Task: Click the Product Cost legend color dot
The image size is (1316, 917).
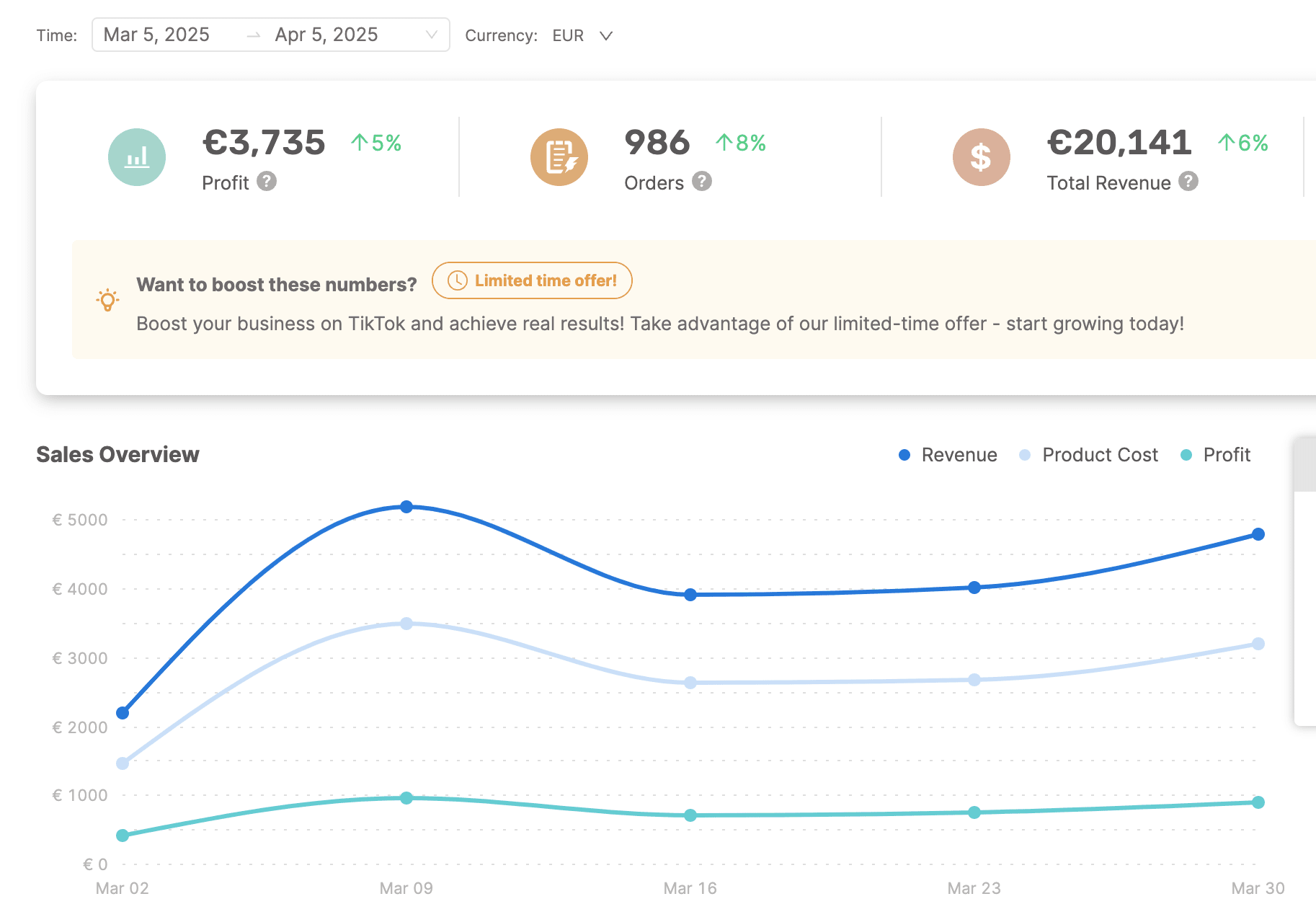Action: (1025, 455)
